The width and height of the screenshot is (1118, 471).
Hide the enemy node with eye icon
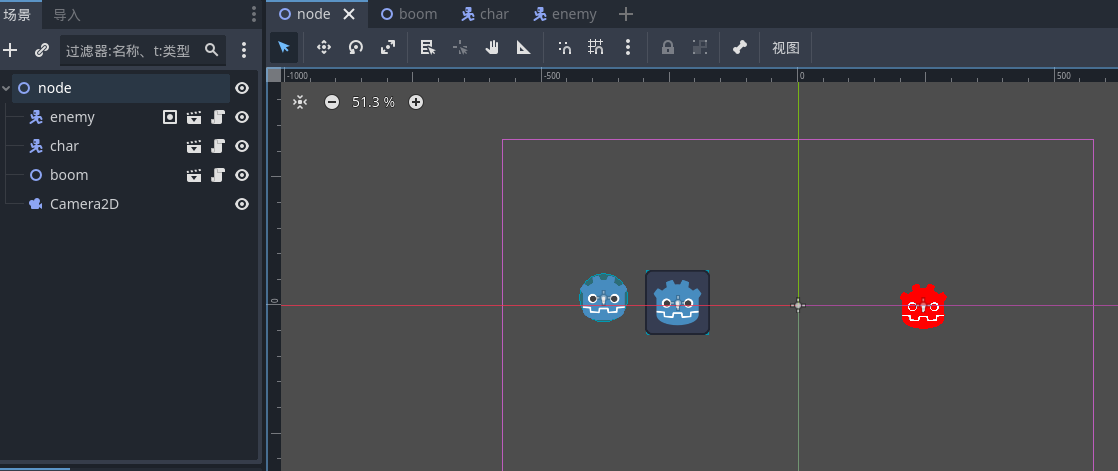pos(241,117)
